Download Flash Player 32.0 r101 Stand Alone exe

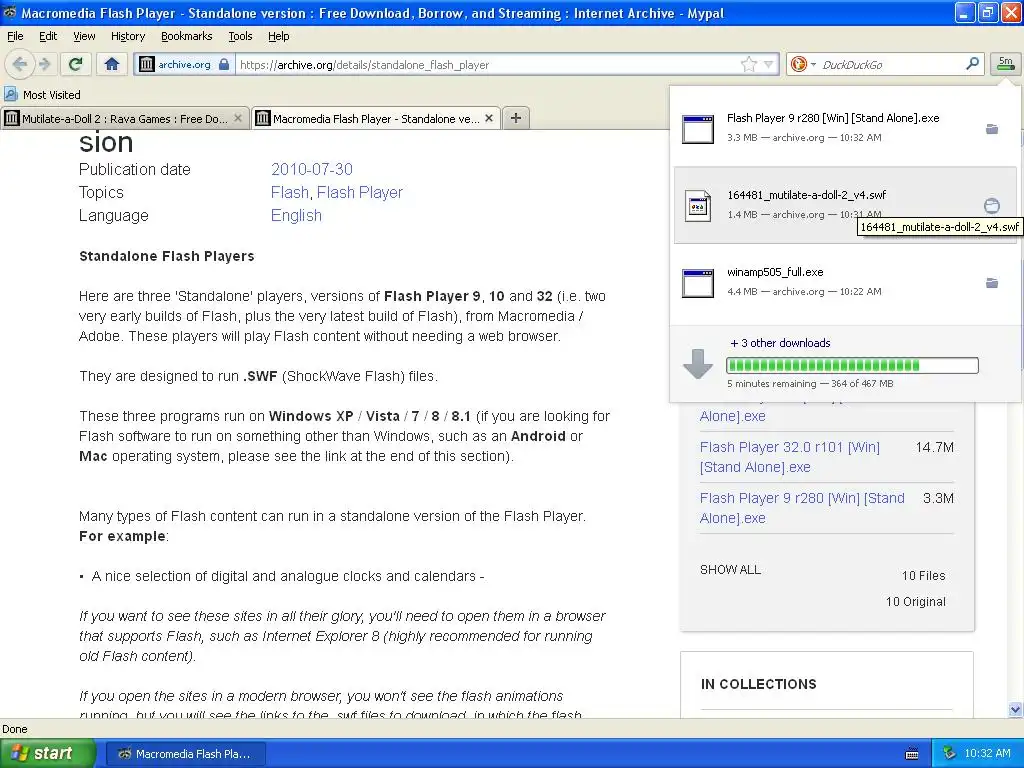tap(790, 457)
